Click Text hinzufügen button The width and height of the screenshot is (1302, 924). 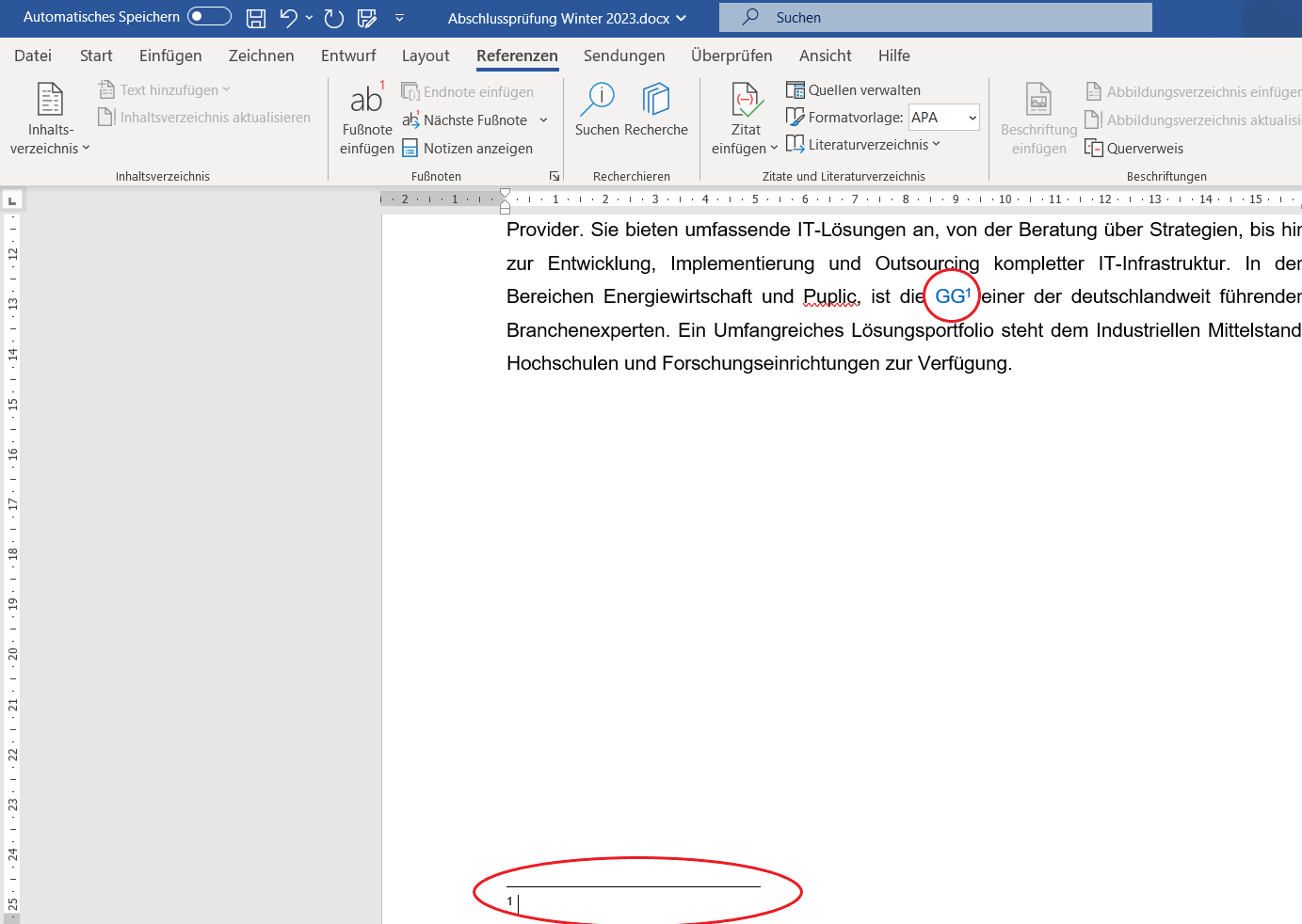coord(164,90)
